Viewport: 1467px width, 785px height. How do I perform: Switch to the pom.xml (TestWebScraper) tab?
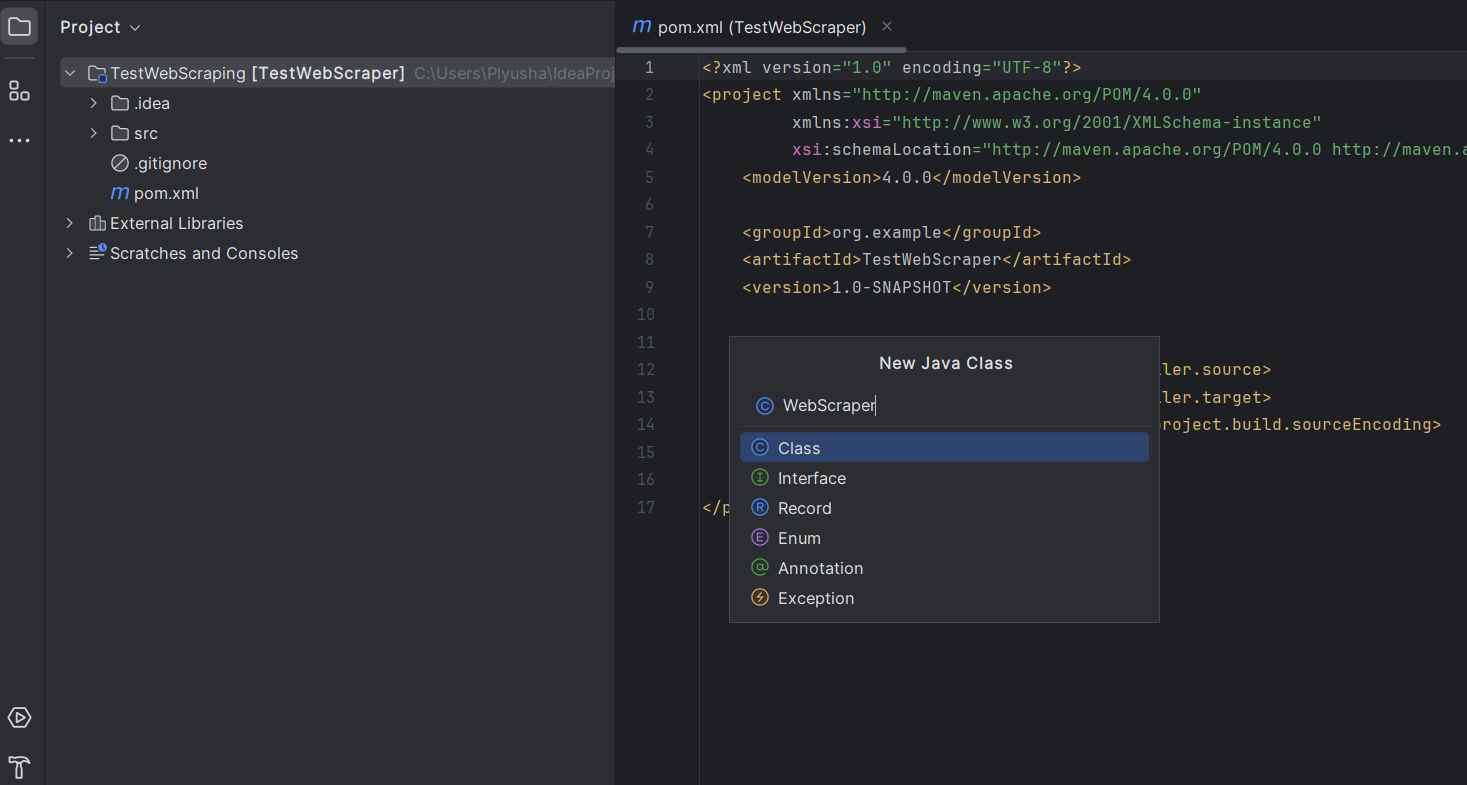(761, 27)
